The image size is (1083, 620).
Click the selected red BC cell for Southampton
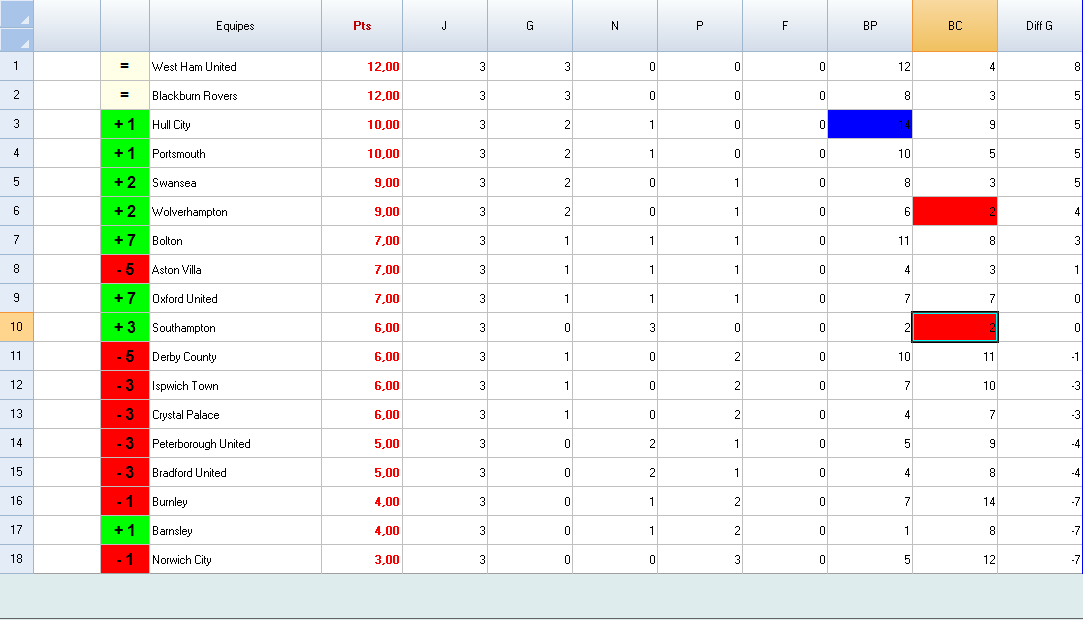click(x=955, y=327)
